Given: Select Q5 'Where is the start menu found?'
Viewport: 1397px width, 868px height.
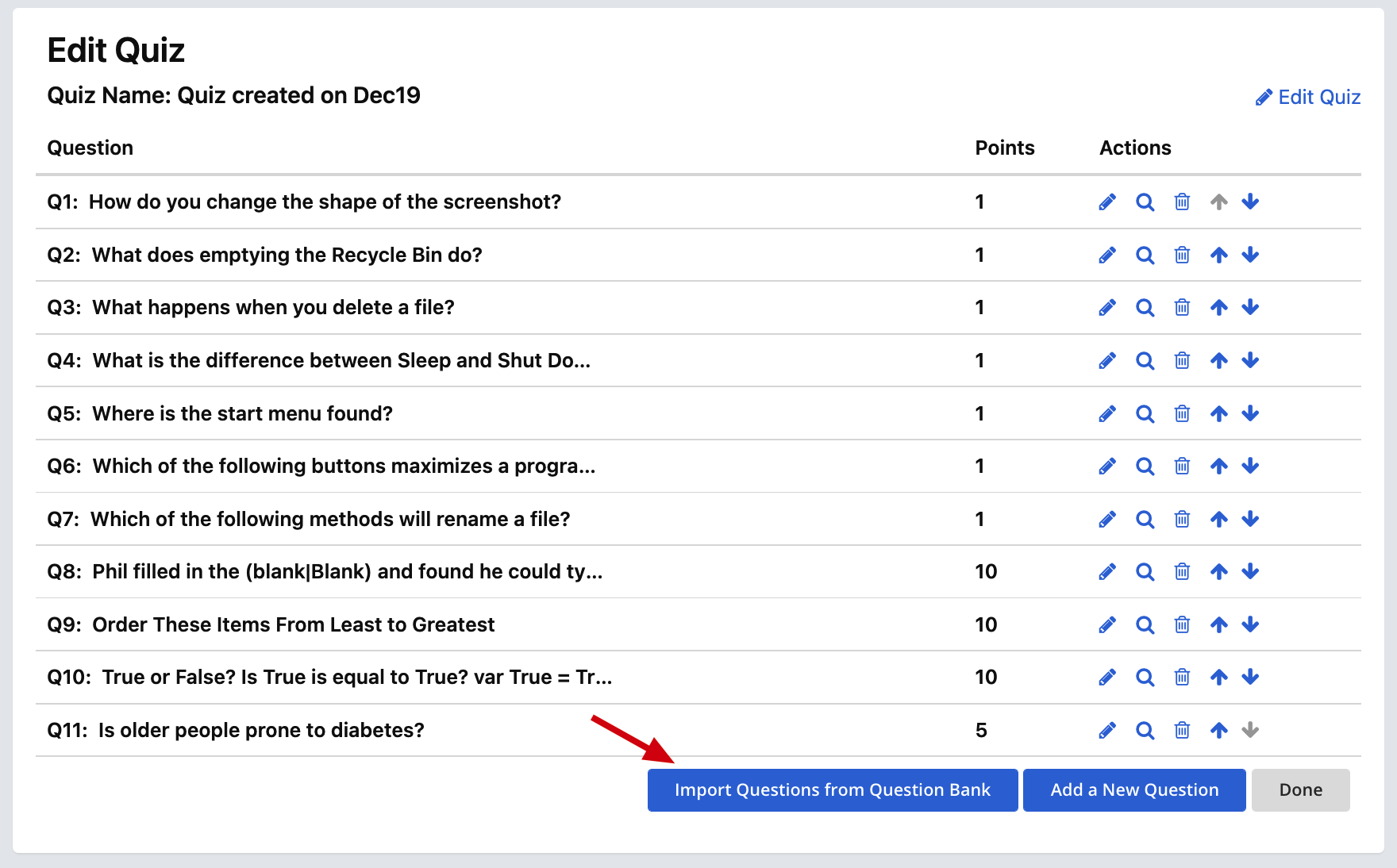Looking at the screenshot, I should tap(243, 413).
